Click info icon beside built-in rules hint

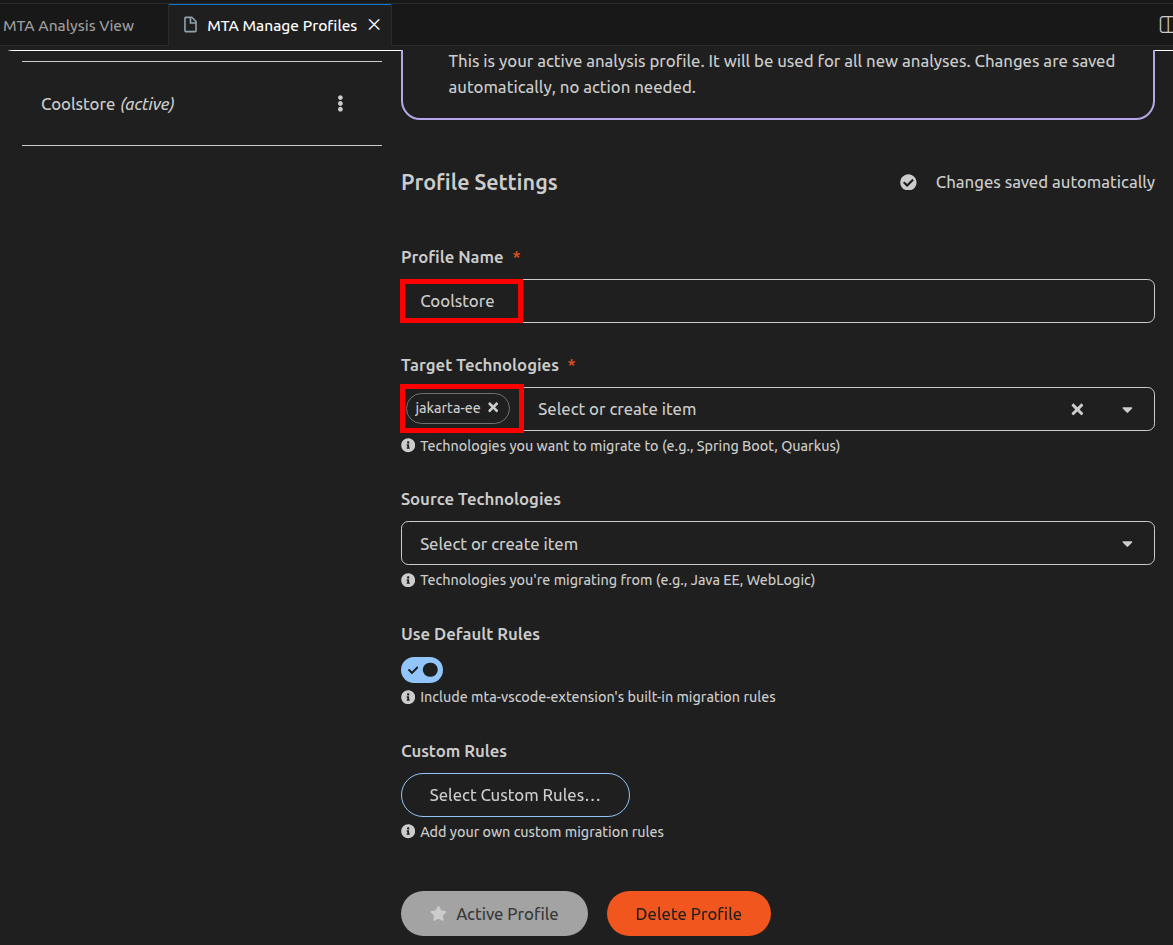coord(408,697)
